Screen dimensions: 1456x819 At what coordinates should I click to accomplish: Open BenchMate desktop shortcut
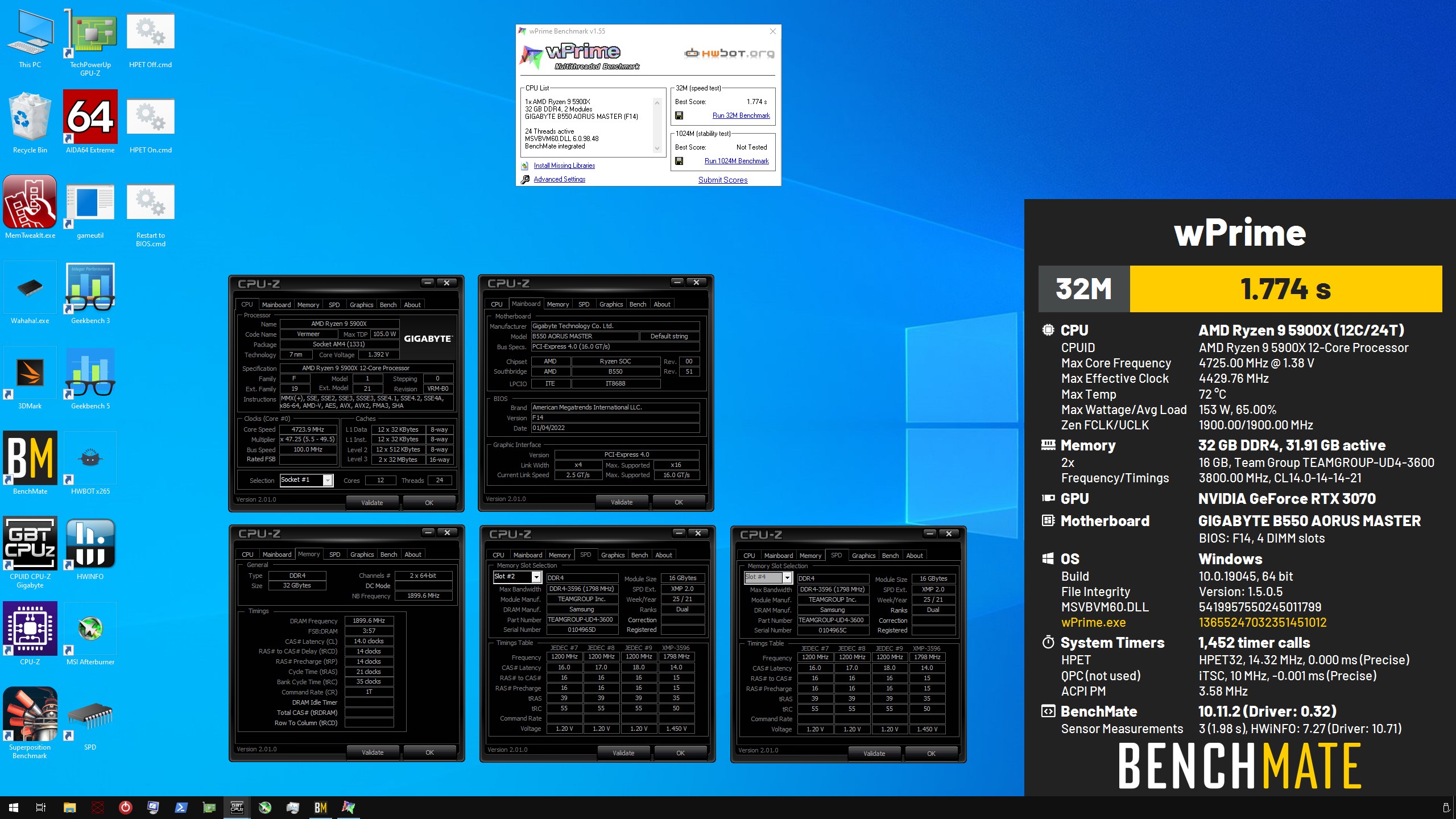pyautogui.click(x=30, y=464)
